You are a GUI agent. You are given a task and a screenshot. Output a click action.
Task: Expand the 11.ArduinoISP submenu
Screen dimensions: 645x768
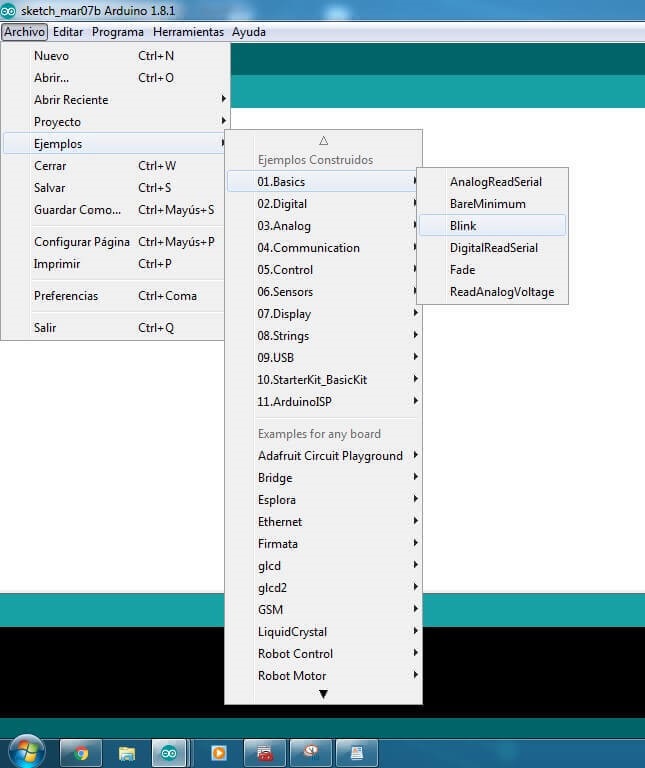click(x=323, y=402)
